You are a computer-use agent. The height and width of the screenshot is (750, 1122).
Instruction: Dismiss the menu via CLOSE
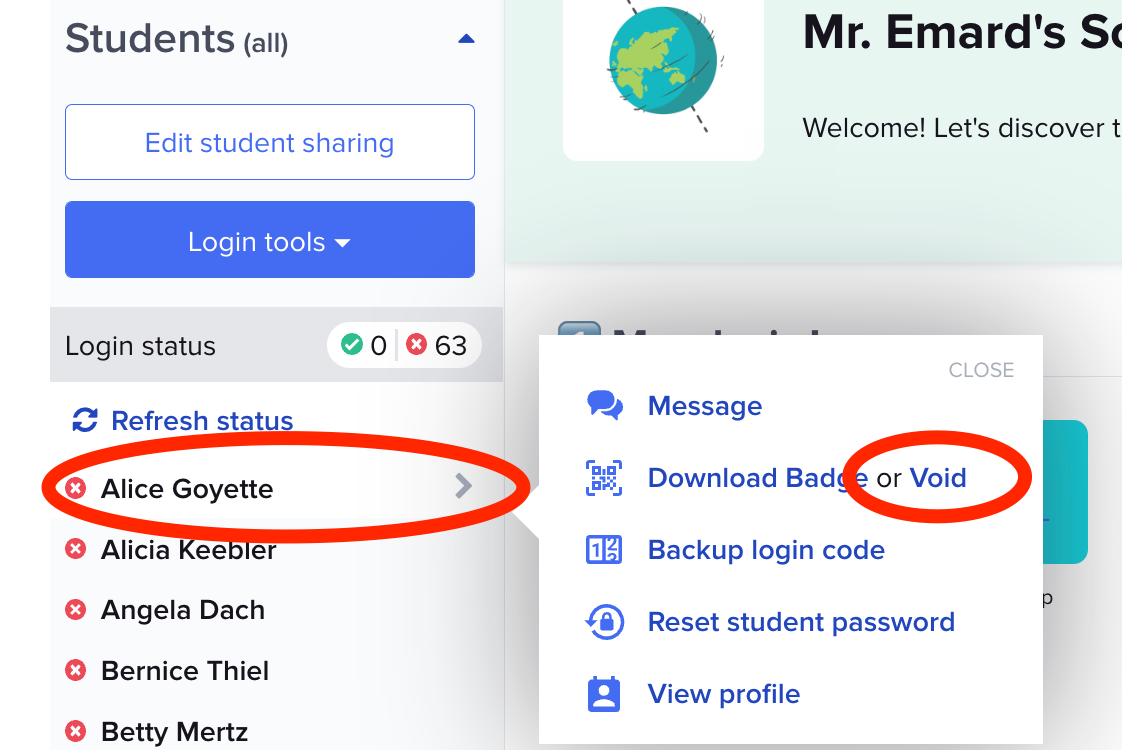click(981, 369)
